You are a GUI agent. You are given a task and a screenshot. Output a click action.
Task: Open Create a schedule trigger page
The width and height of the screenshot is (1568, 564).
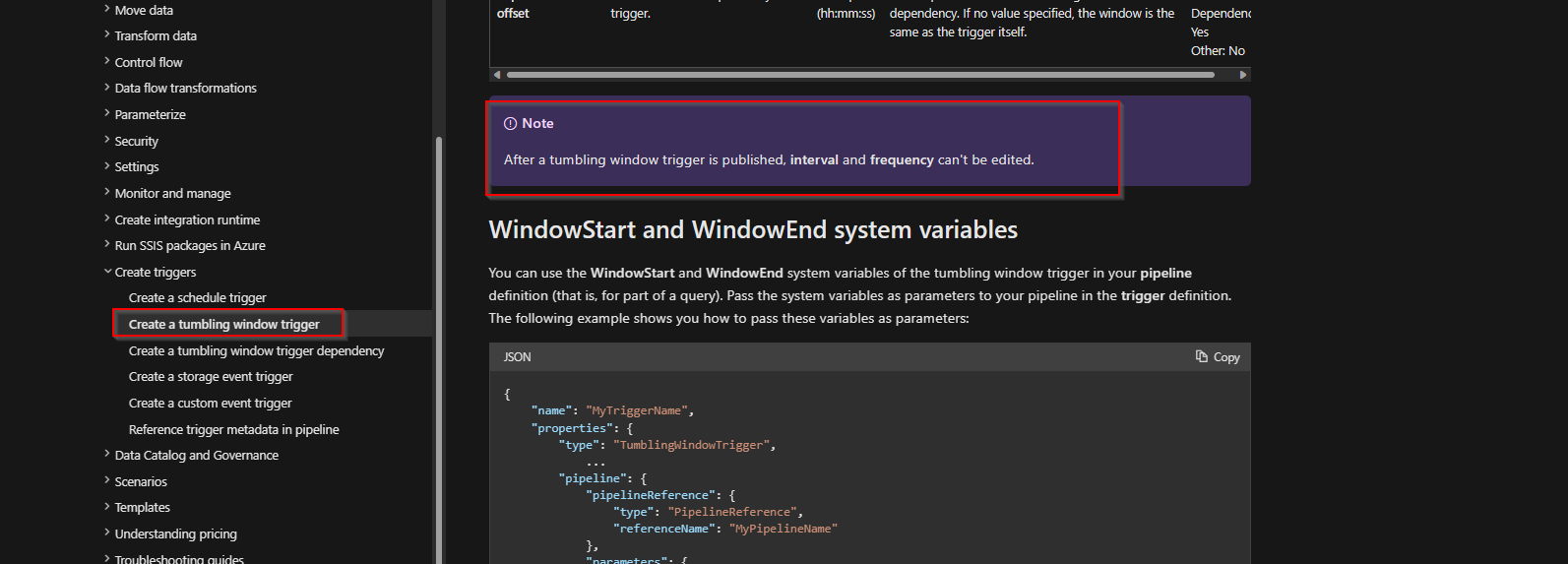(197, 297)
